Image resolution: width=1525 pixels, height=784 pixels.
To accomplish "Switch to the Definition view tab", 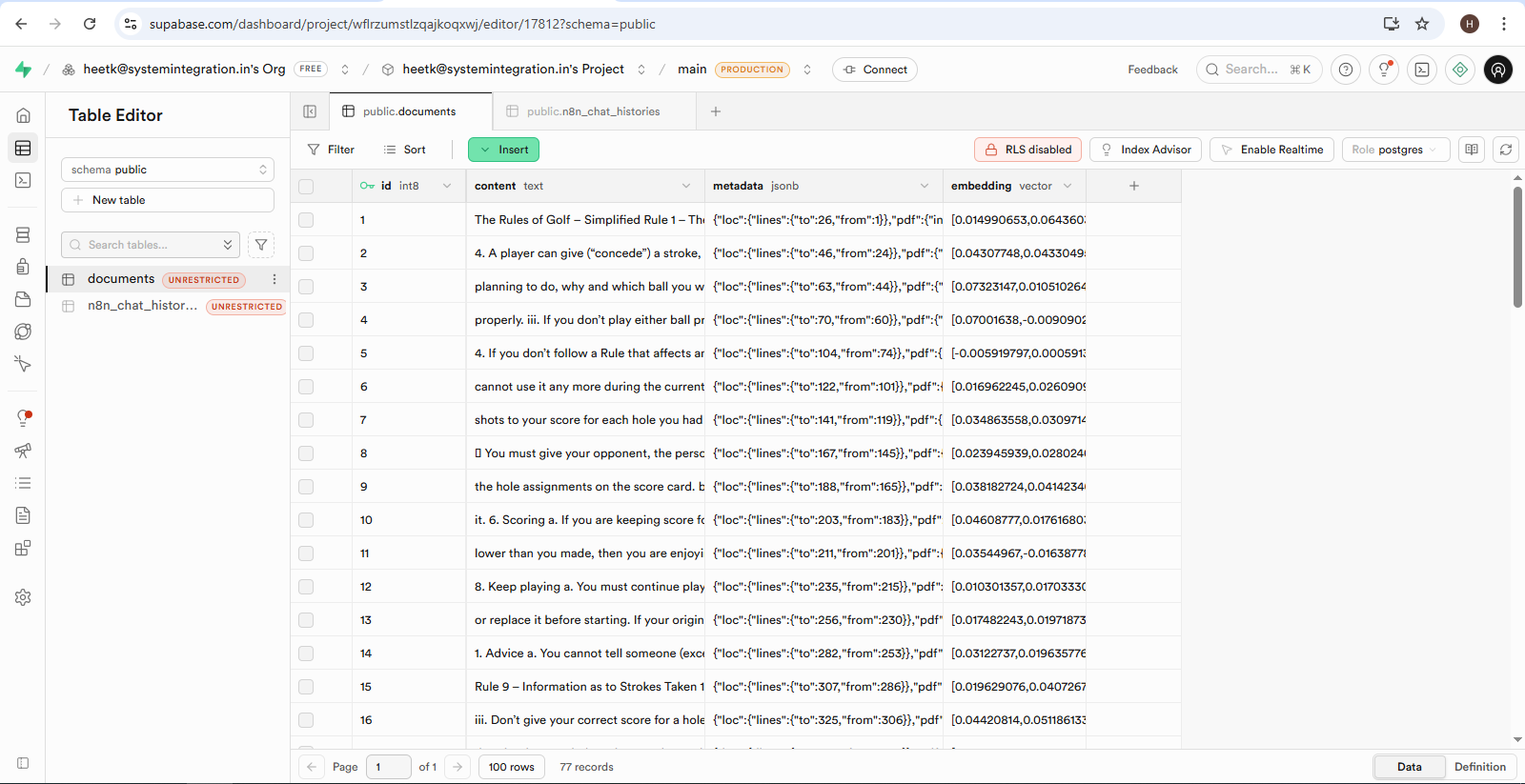I will [x=1479, y=767].
